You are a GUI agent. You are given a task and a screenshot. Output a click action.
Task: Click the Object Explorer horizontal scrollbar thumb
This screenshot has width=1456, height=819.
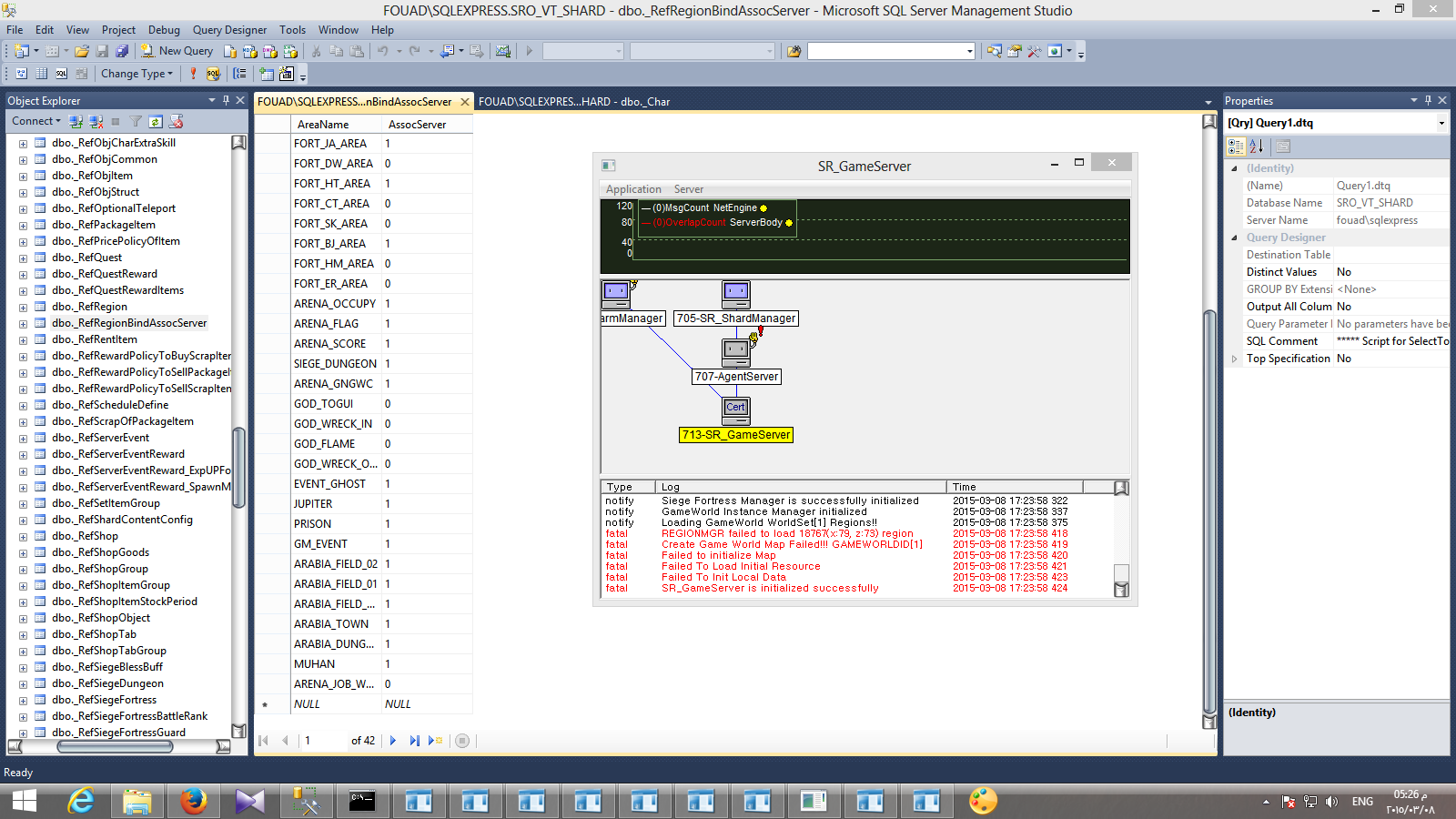click(x=115, y=746)
